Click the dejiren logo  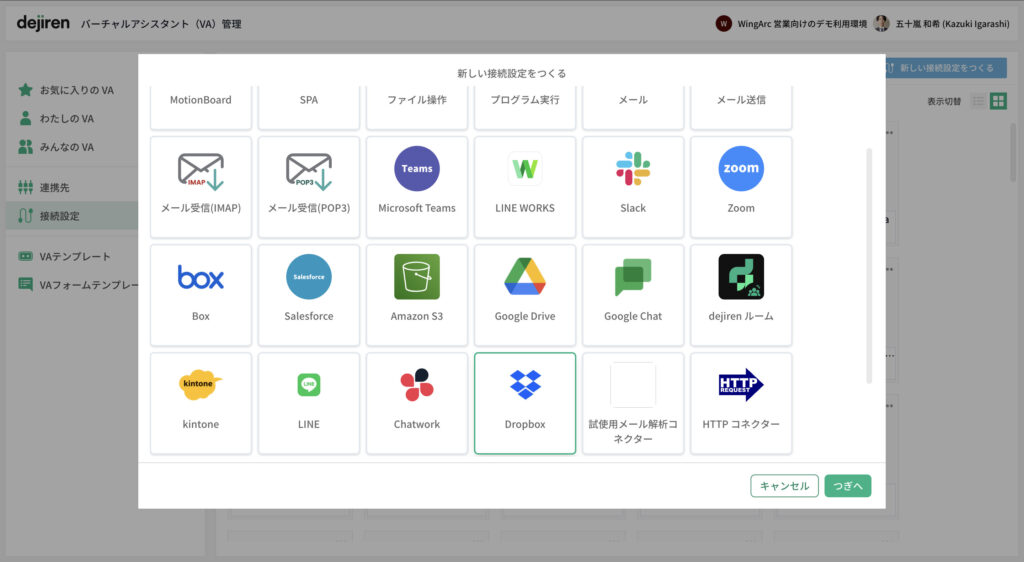(43, 23)
